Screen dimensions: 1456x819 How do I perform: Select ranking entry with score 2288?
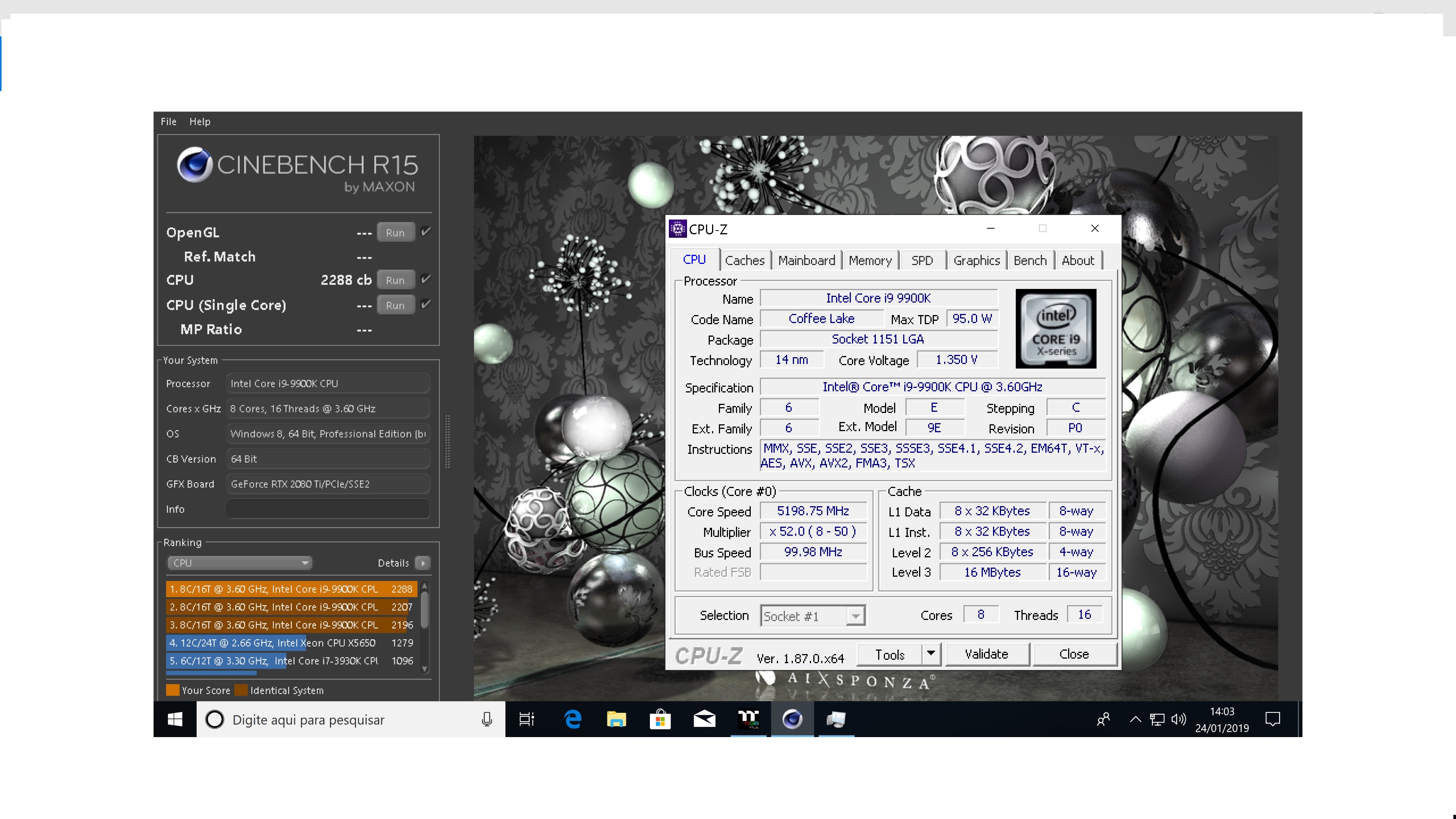point(292,589)
